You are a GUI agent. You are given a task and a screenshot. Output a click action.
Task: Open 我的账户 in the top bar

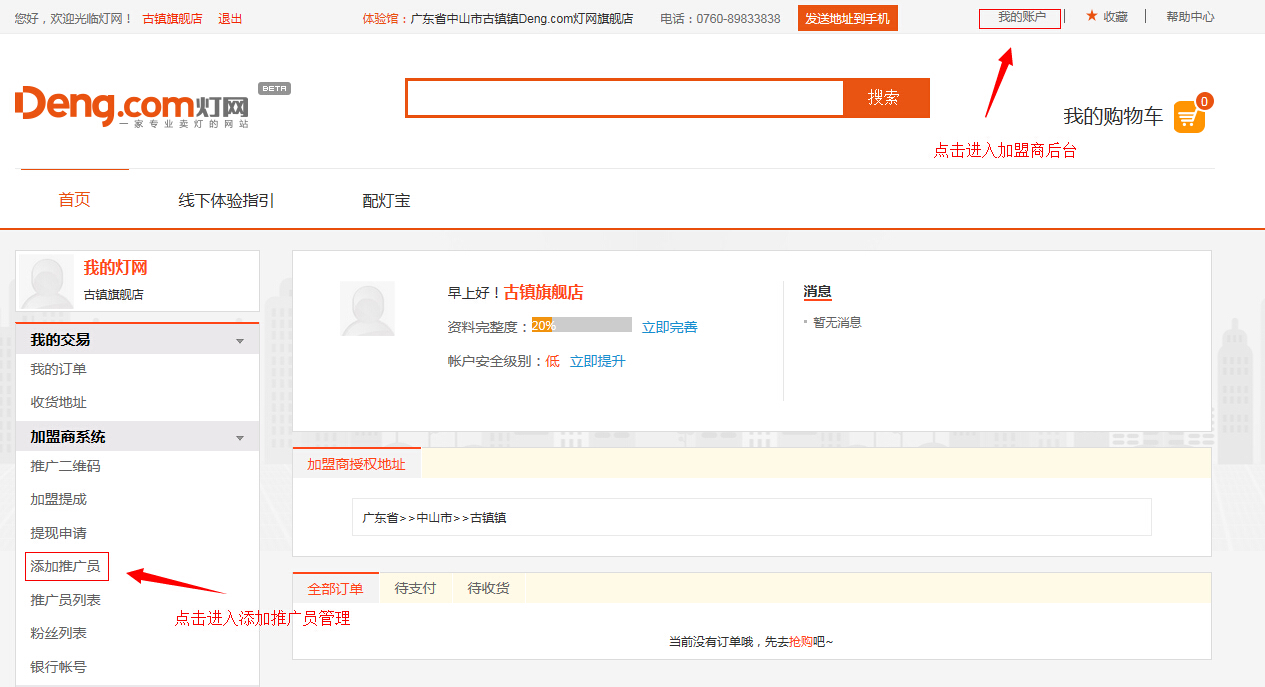(1021, 17)
